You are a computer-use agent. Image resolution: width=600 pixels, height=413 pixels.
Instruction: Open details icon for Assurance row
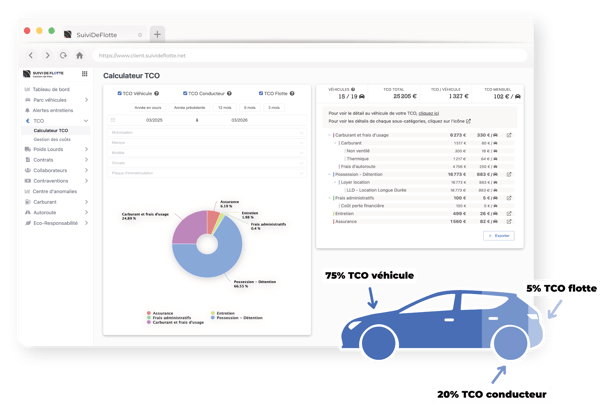click(x=509, y=222)
